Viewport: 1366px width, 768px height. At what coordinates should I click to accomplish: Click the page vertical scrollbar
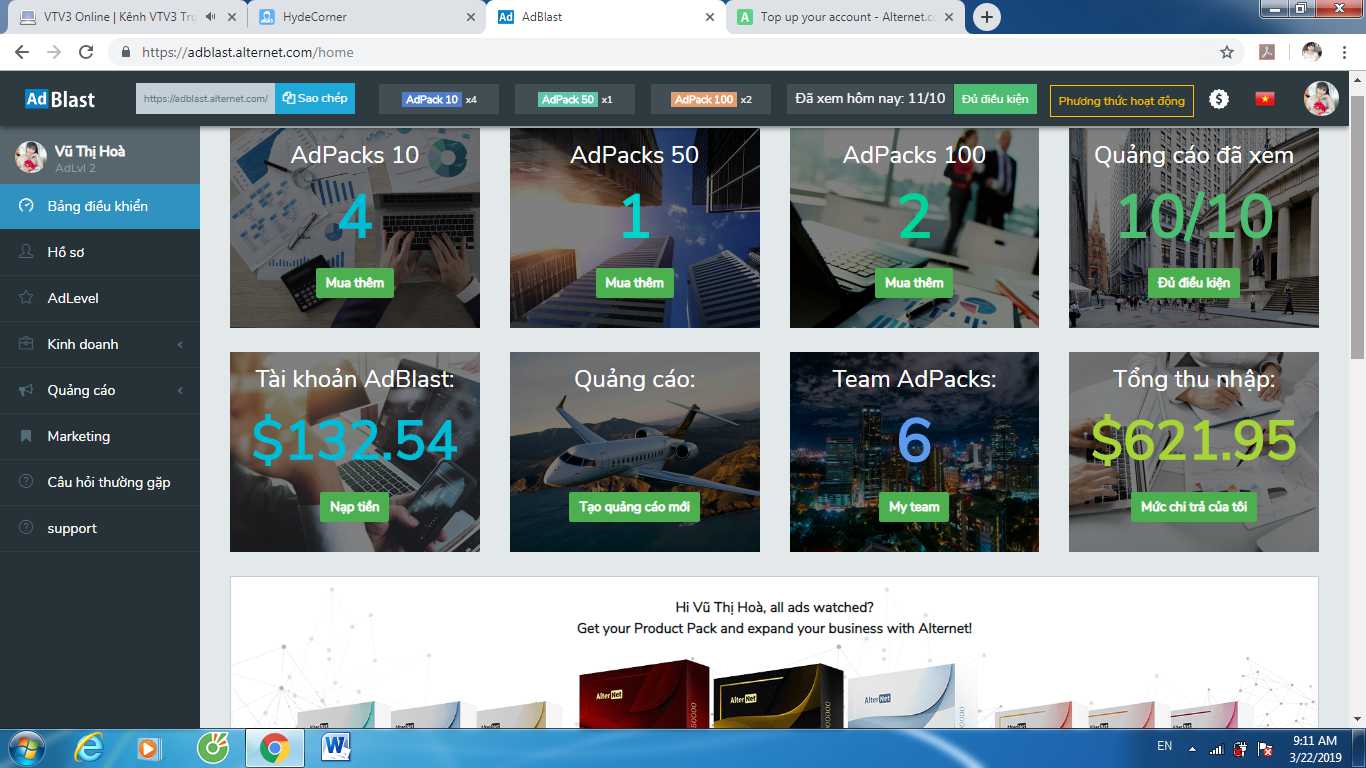pyautogui.click(x=1357, y=230)
